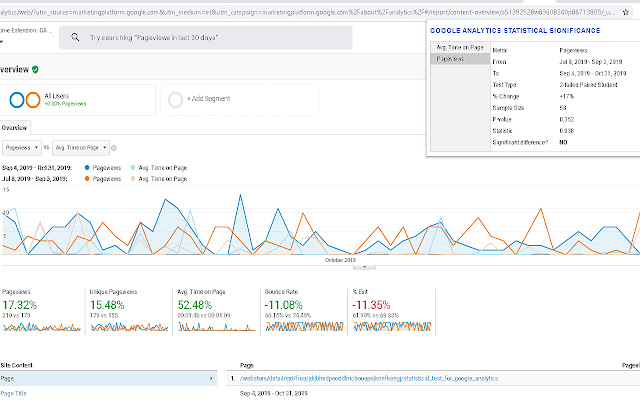This screenshot has height=400, width=640.
Task: Toggle light-blue Avg. Time on Page legend dot
Action: [133, 168]
